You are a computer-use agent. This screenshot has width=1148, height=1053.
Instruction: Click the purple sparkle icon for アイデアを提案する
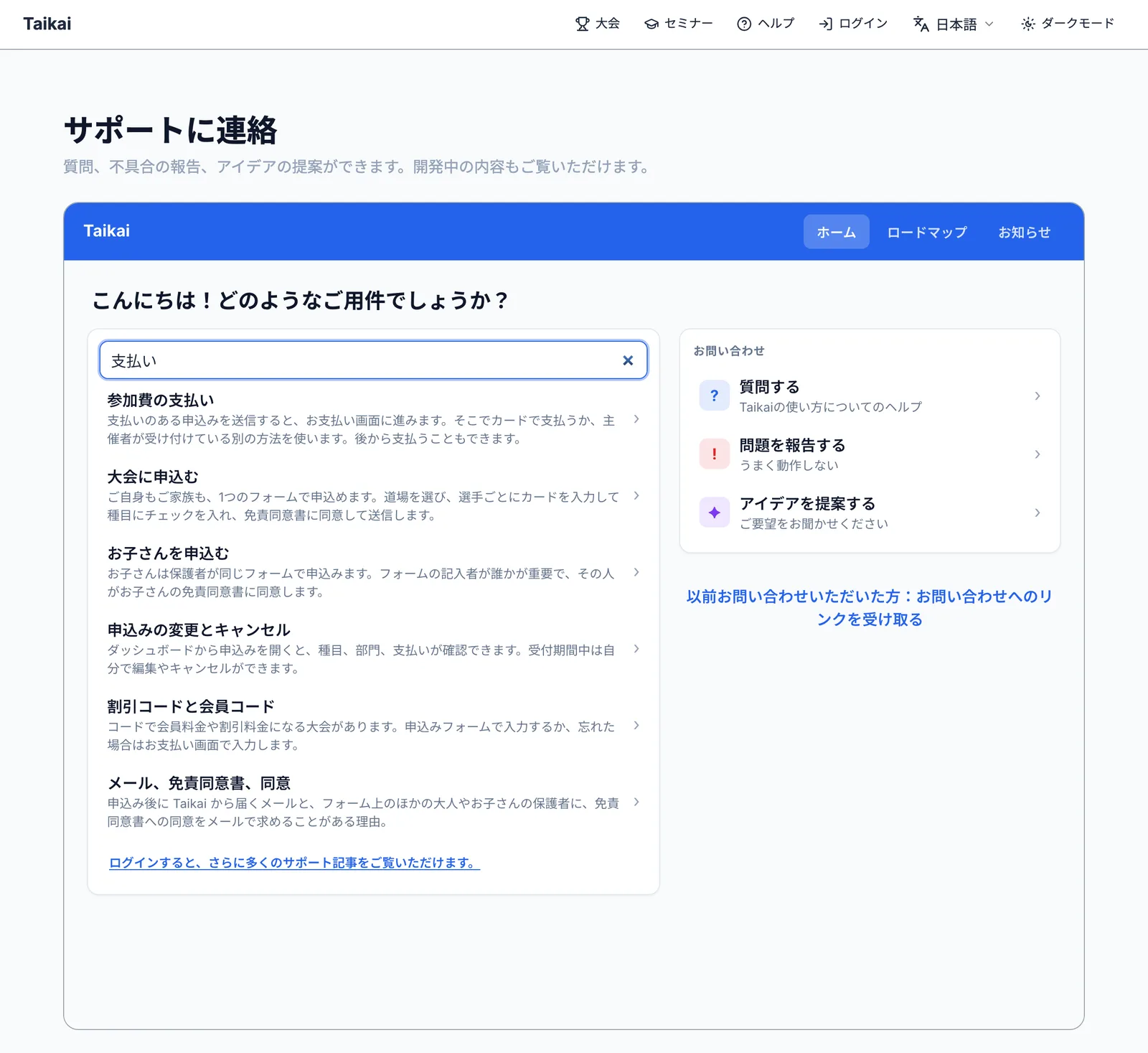[x=714, y=513]
